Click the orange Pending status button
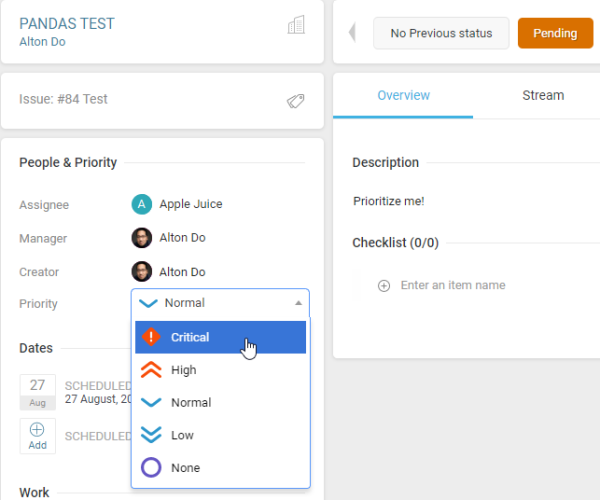The height and width of the screenshot is (500, 600). tap(555, 33)
